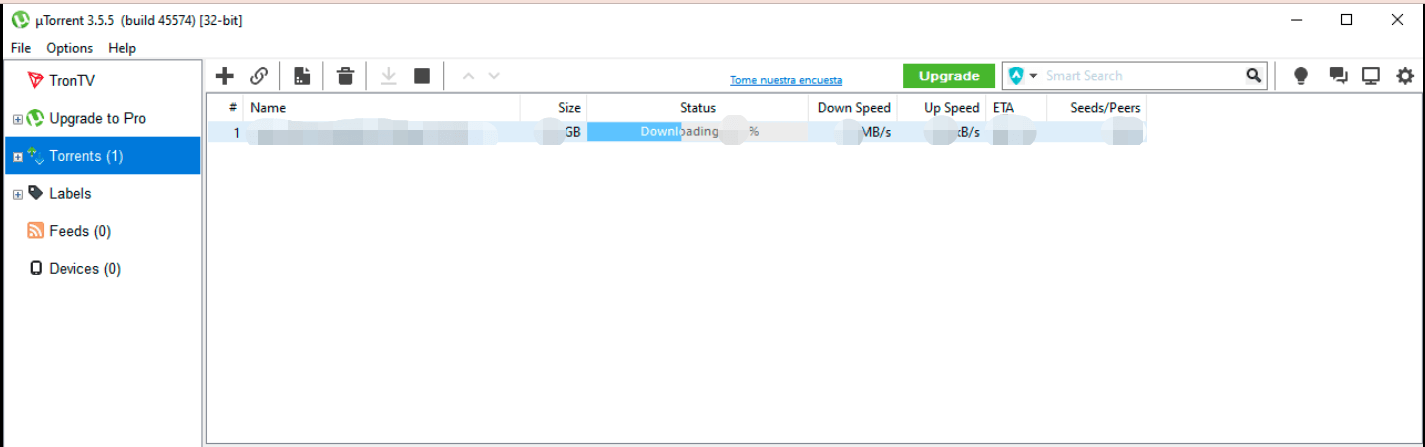Click Add Torrent from URL link icon
This screenshot has height=447, width=1425.
click(x=259, y=76)
